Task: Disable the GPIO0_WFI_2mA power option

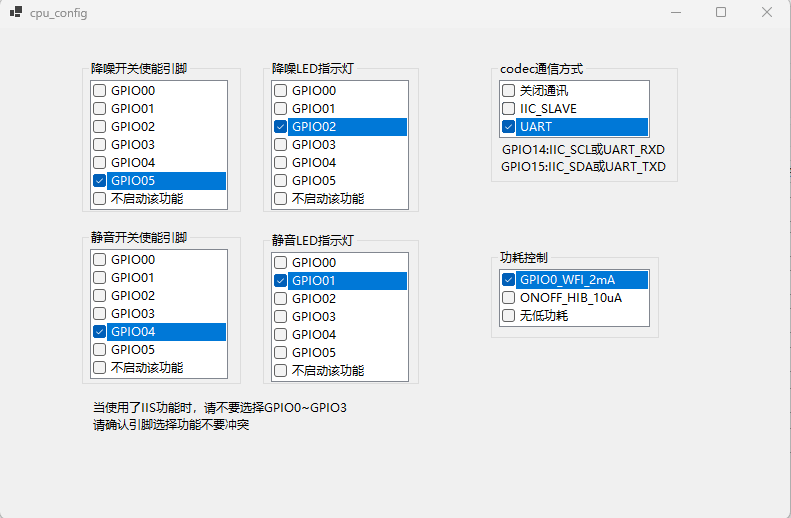Action: click(x=509, y=280)
